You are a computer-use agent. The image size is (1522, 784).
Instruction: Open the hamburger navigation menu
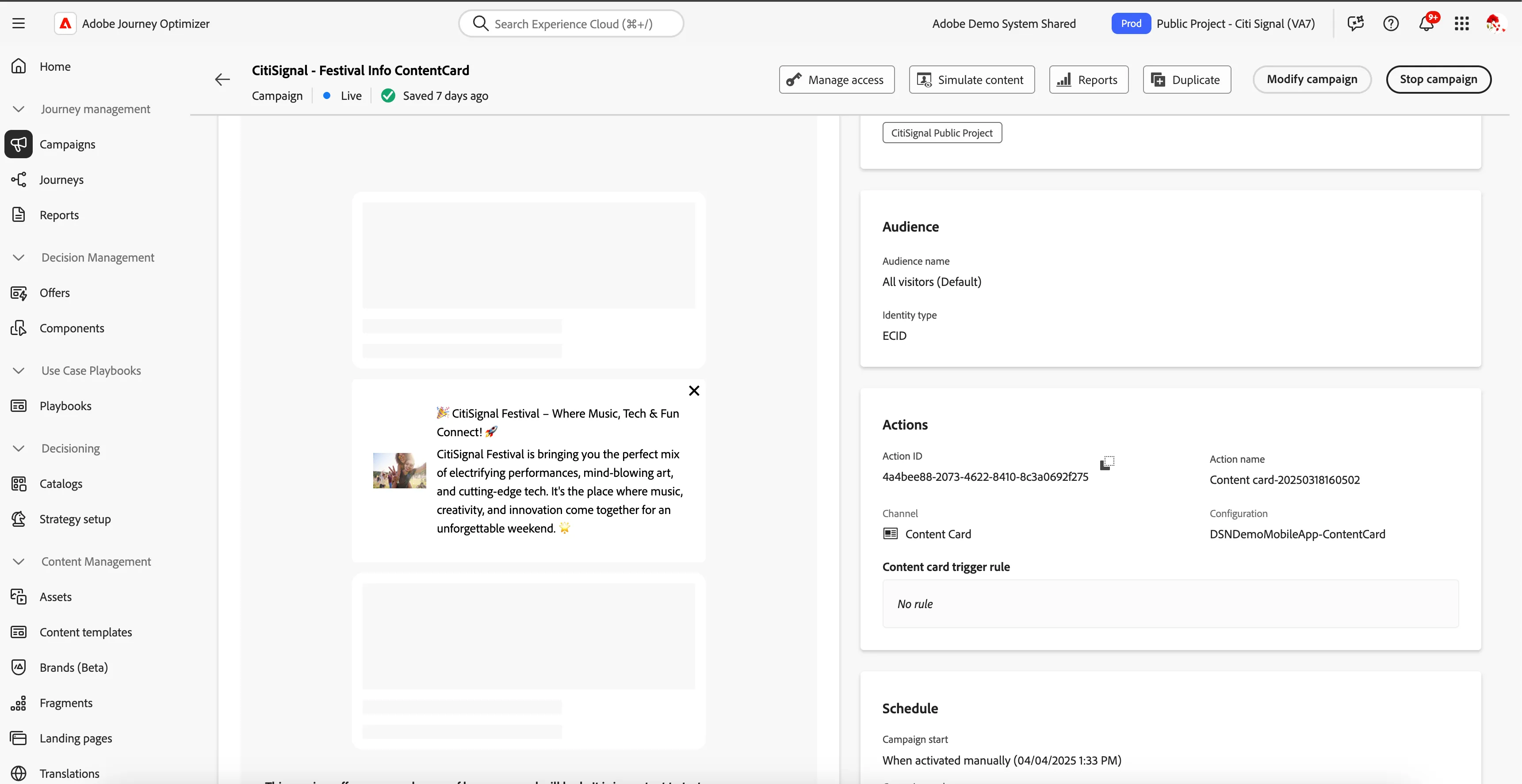pos(18,23)
